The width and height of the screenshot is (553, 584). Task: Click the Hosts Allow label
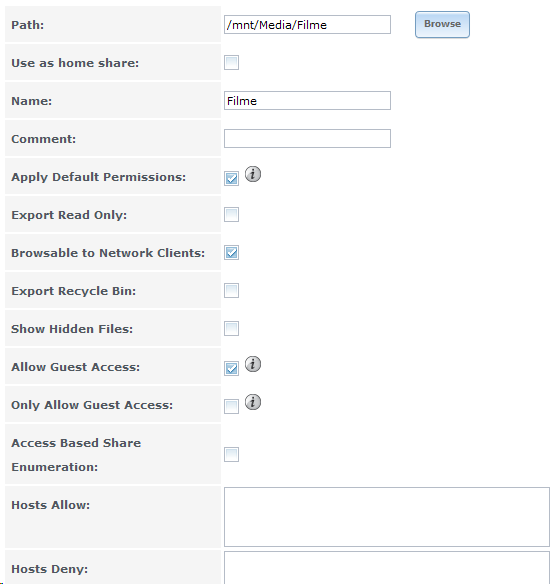51,505
